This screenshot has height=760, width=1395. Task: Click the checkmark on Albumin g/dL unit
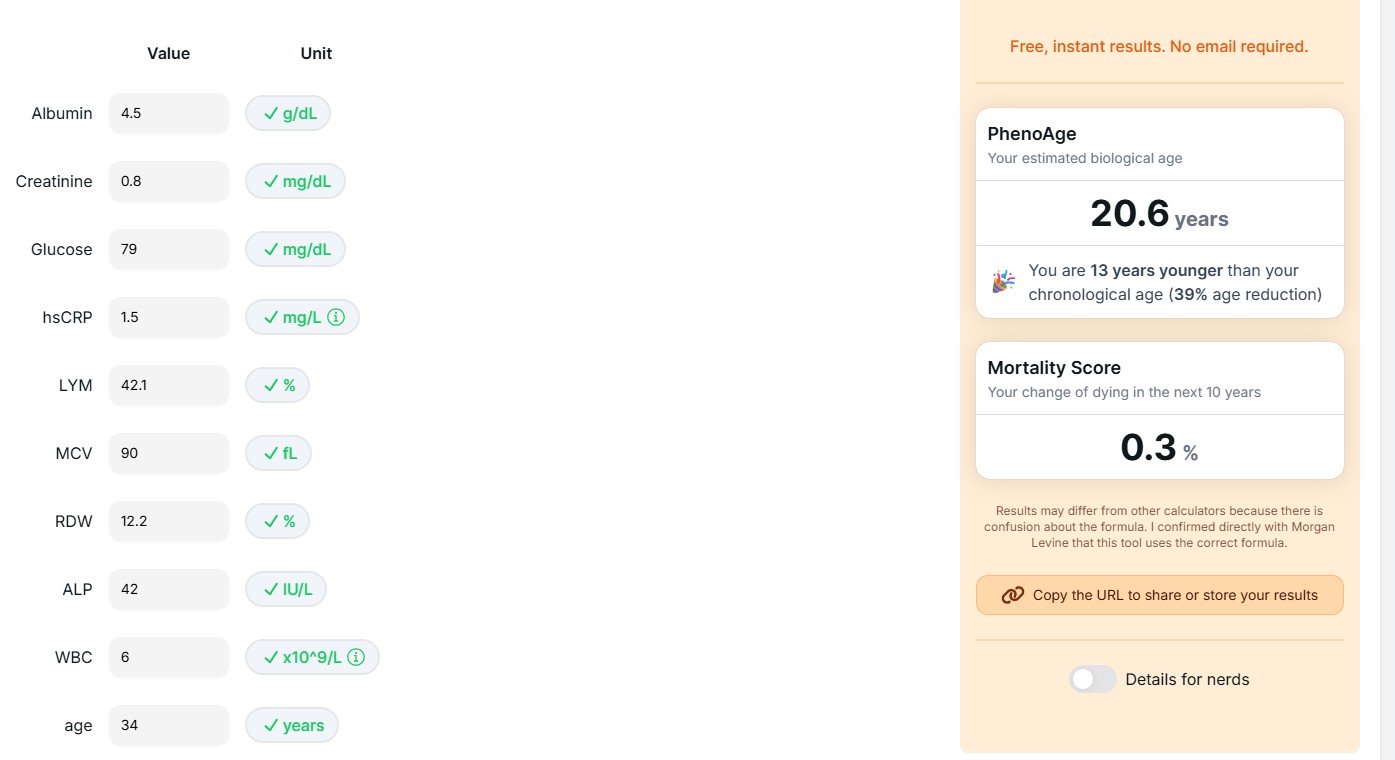point(271,114)
